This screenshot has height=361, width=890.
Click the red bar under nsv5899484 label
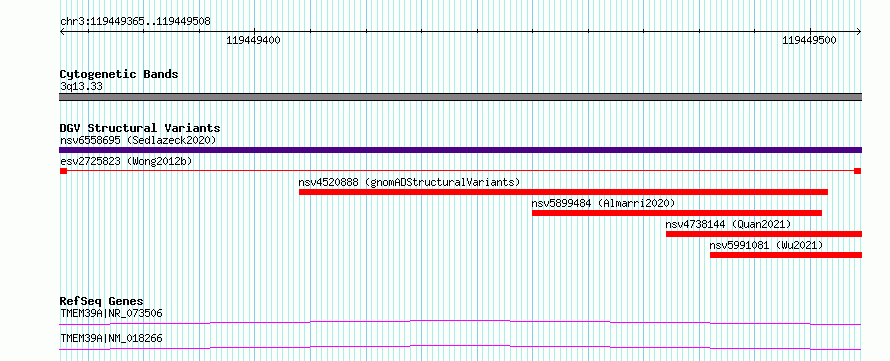(677, 213)
